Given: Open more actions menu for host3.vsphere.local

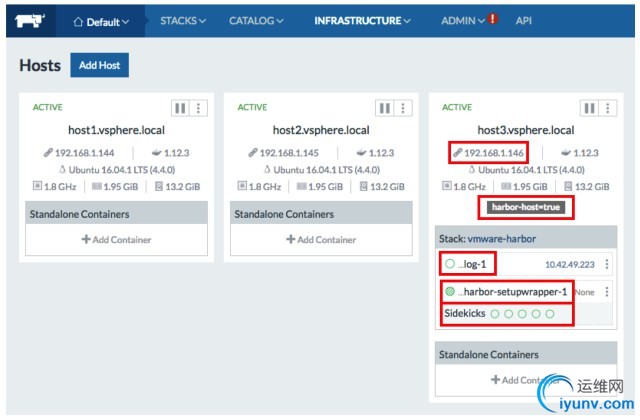Looking at the screenshot, I should point(608,108).
